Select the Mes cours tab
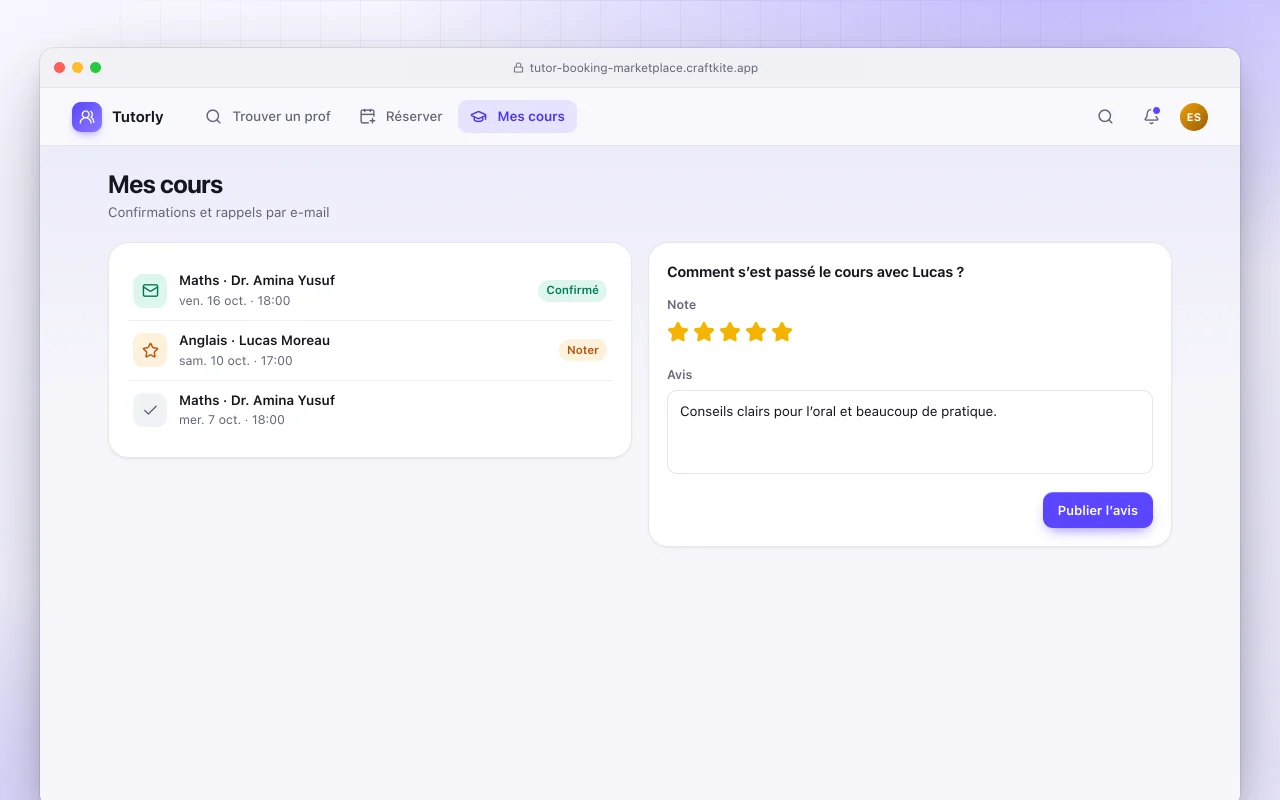 pyautogui.click(x=518, y=117)
